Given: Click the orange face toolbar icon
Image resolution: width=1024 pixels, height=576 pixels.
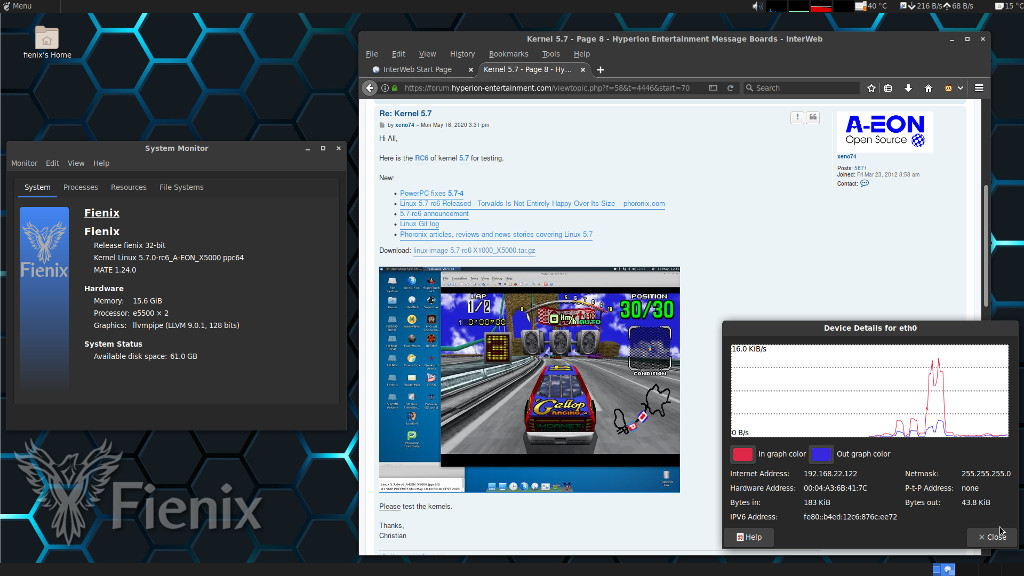Looking at the screenshot, I should pyautogui.click(x=948, y=88).
